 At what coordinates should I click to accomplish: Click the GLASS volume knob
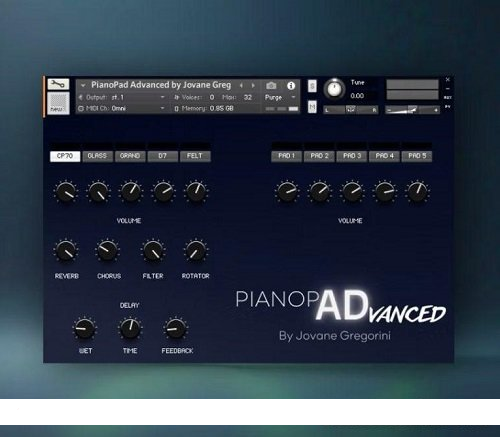98,192
